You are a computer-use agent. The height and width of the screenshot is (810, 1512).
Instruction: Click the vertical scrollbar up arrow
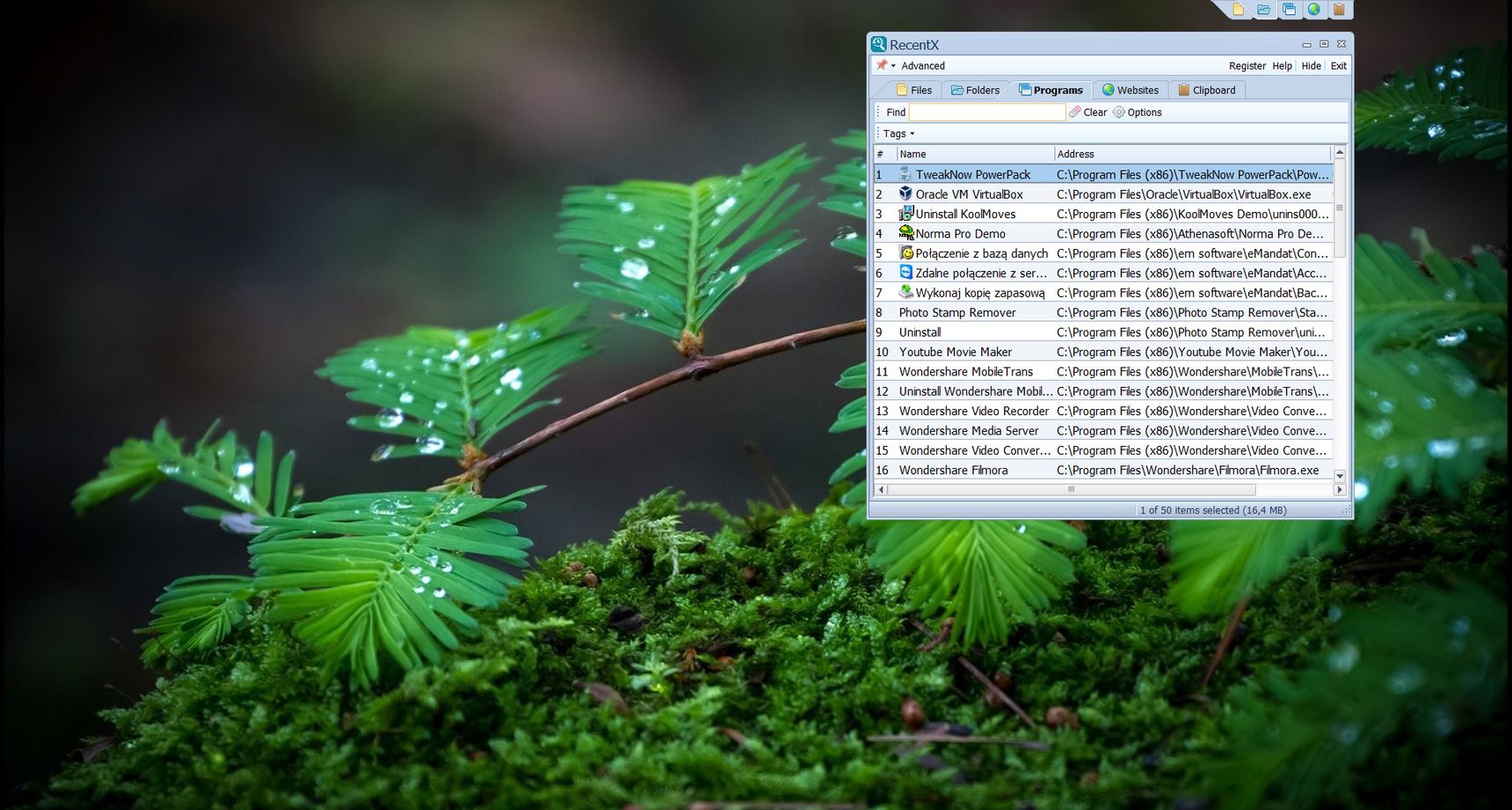(x=1340, y=153)
